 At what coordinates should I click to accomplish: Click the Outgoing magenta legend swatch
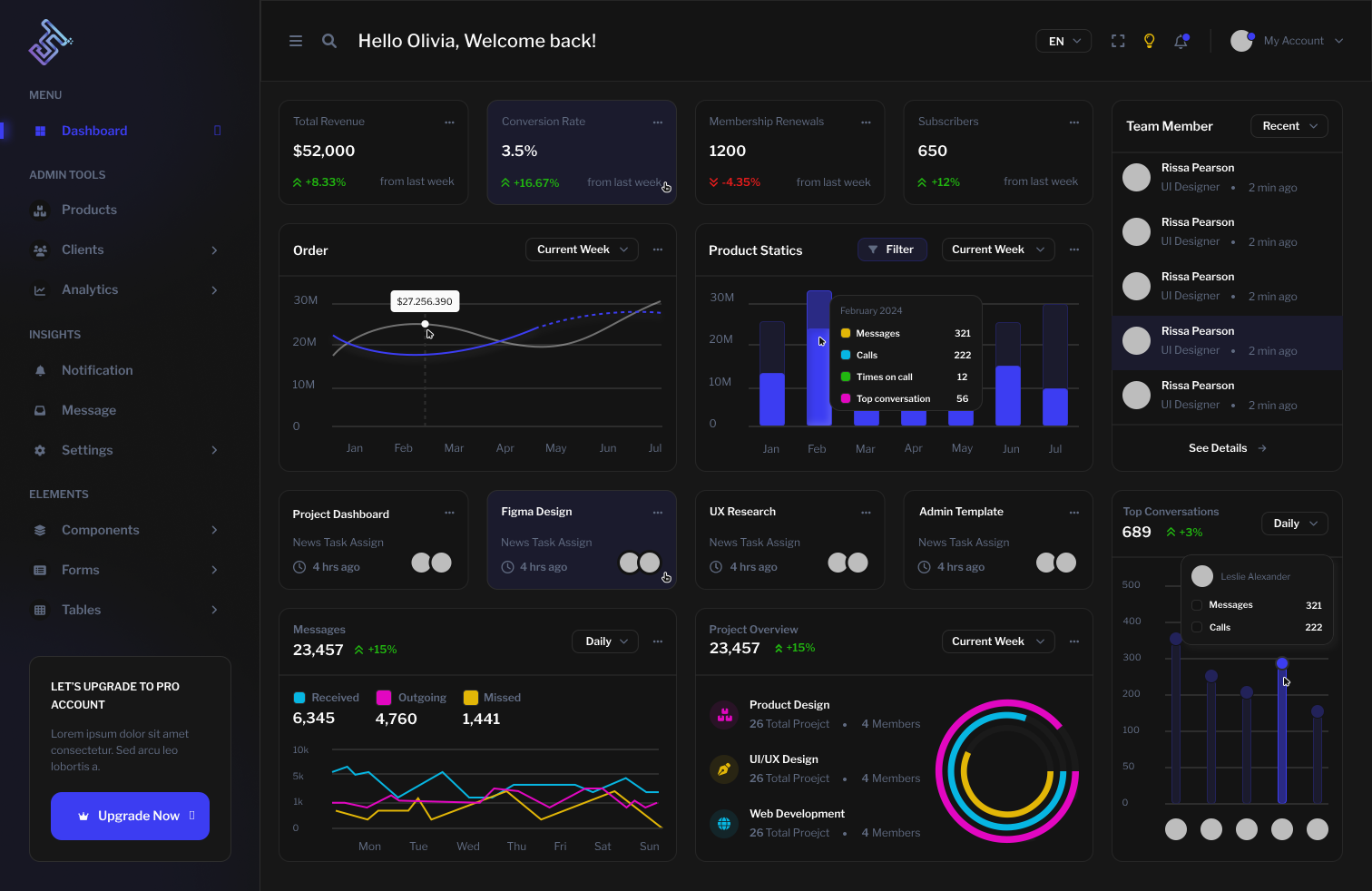[384, 698]
